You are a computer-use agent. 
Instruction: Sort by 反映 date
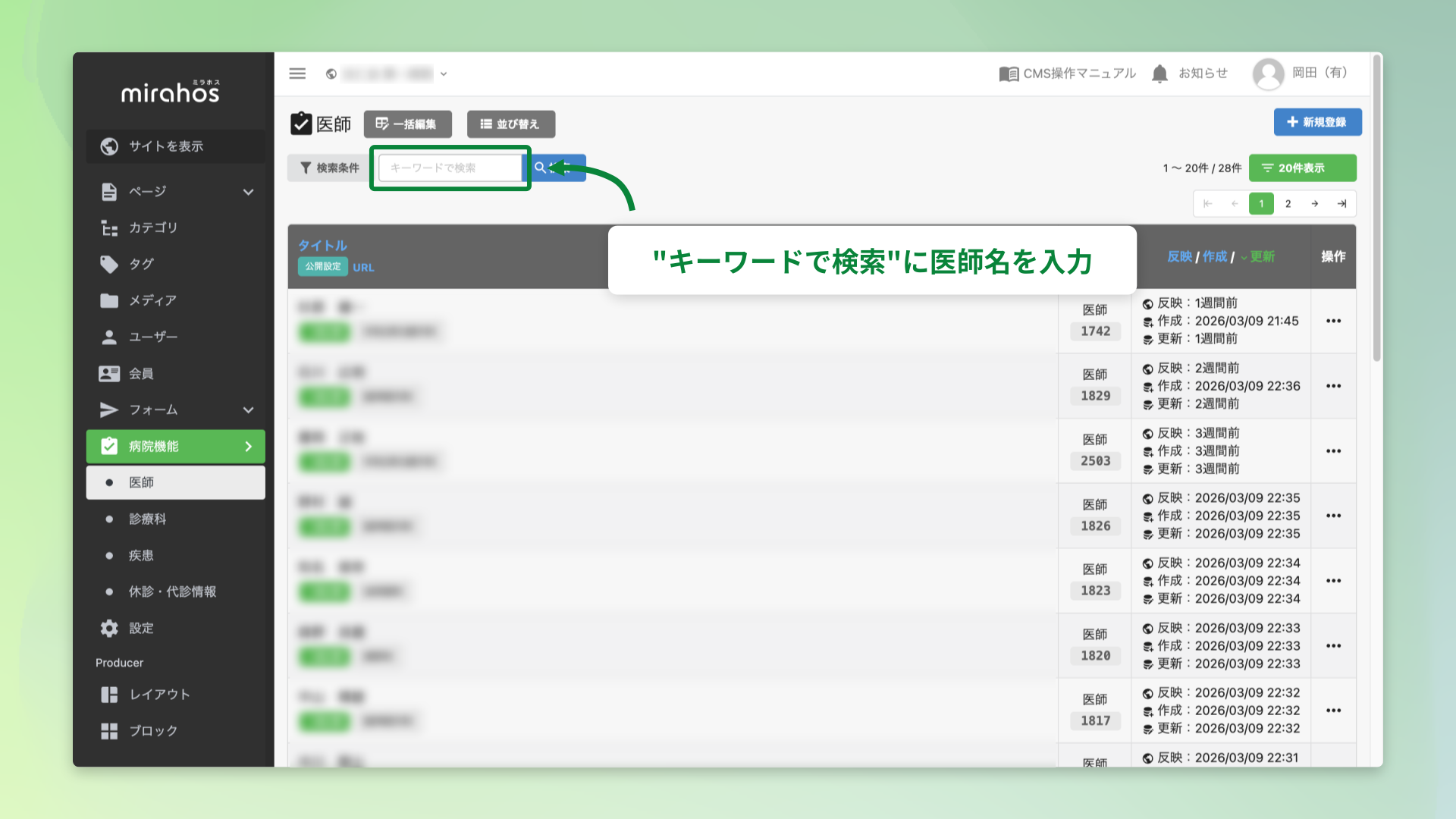click(1179, 257)
